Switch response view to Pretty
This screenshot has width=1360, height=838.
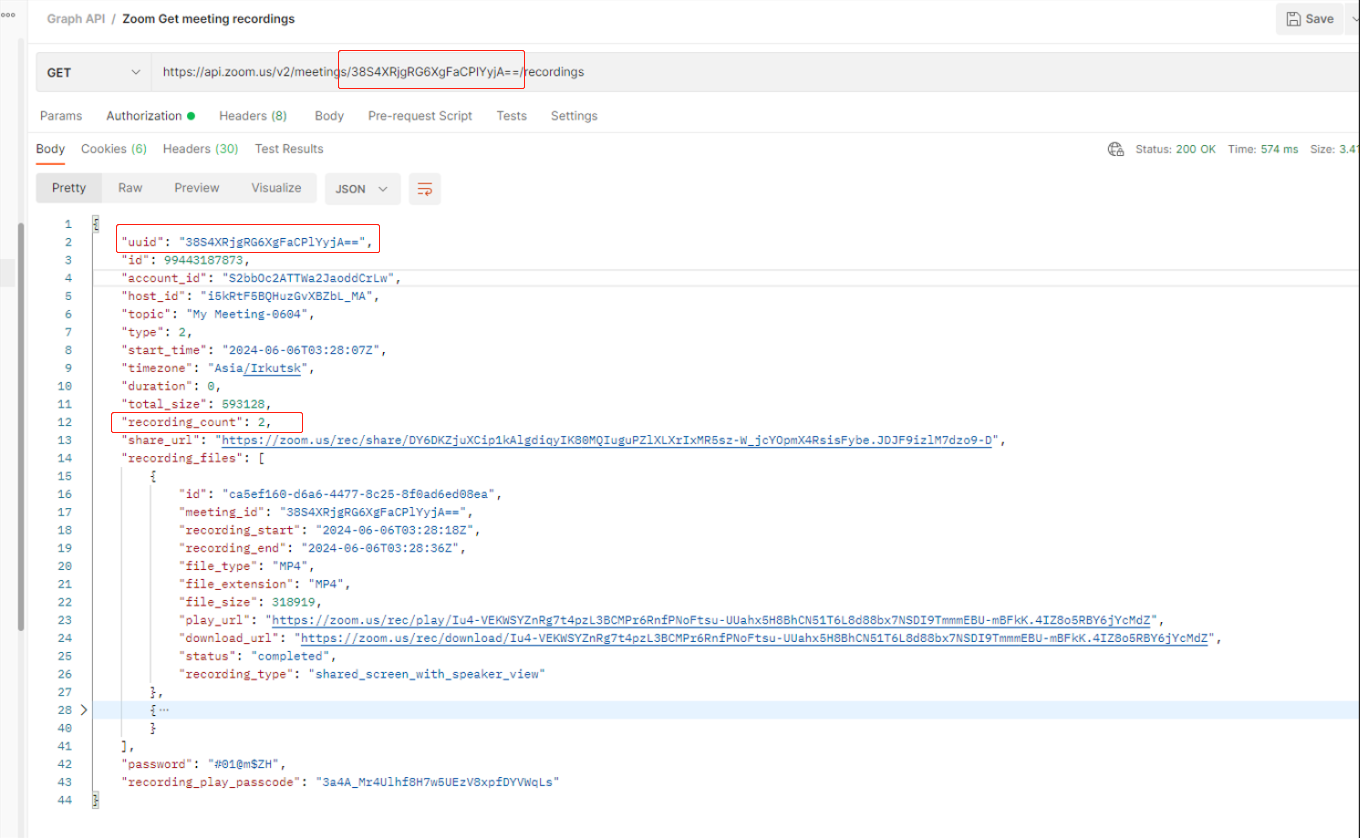pos(69,188)
